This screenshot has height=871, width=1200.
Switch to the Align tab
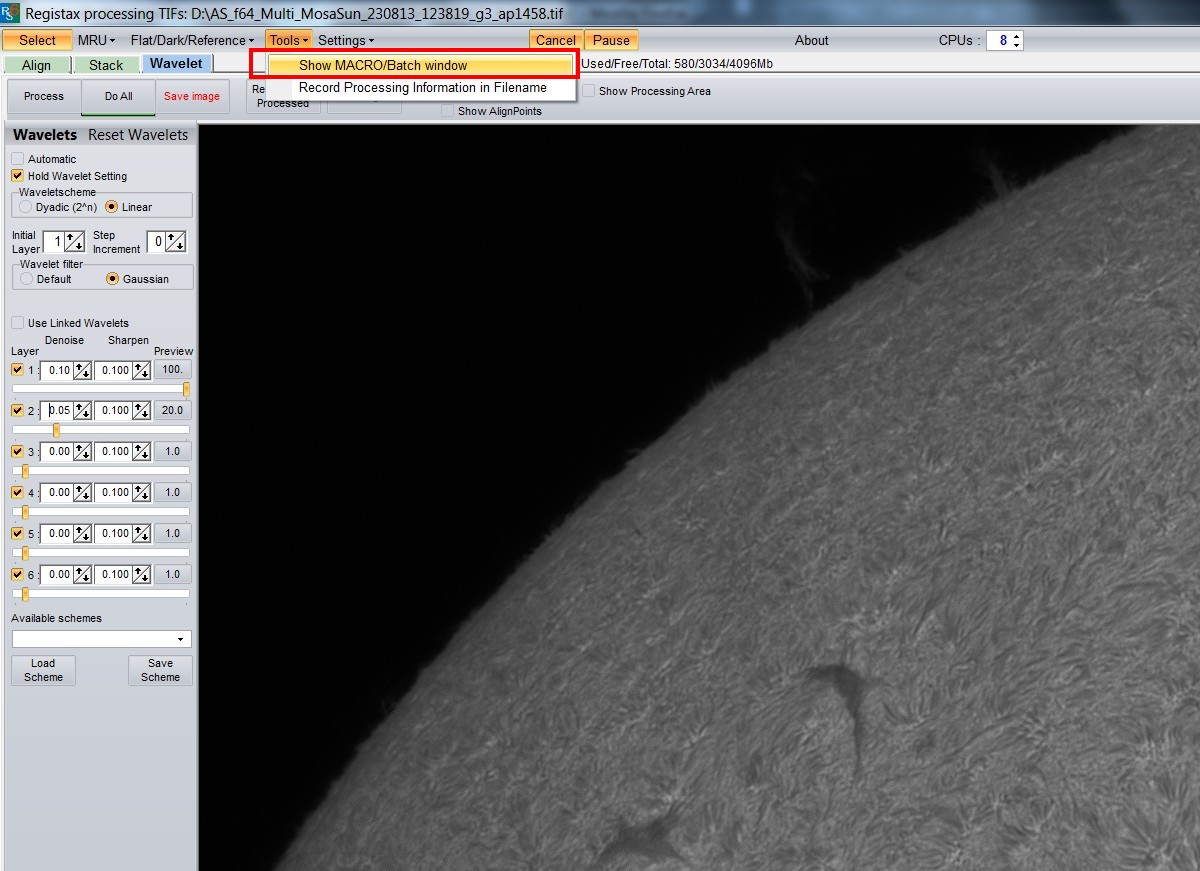[37, 65]
